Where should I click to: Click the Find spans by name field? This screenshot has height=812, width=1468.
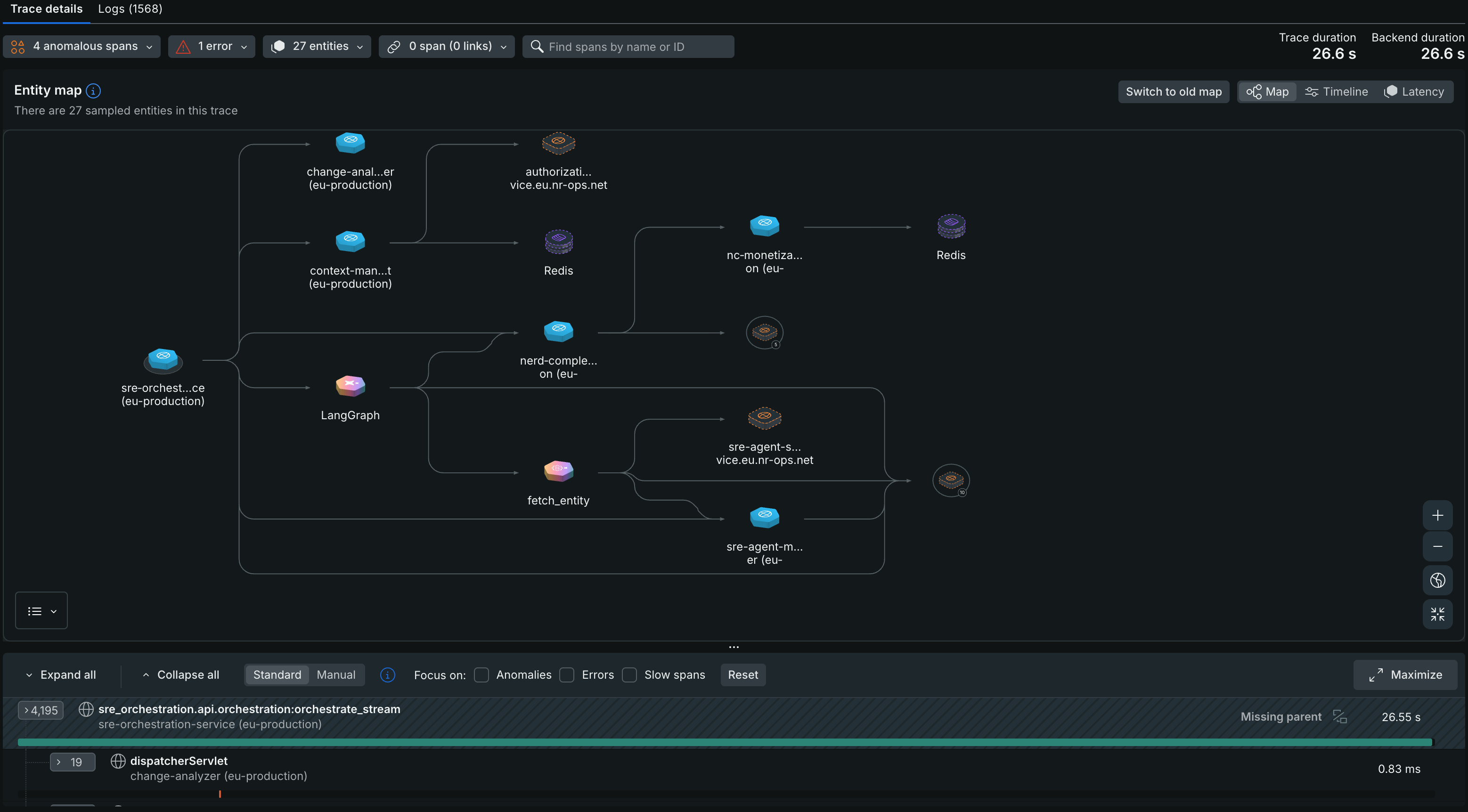628,47
